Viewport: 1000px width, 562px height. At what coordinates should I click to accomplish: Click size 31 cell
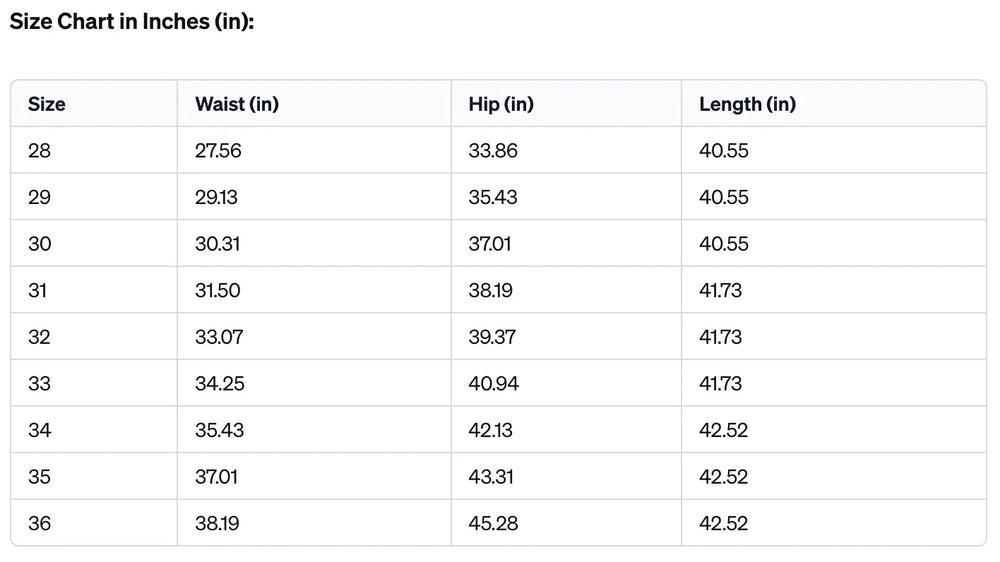pyautogui.click(x=38, y=291)
